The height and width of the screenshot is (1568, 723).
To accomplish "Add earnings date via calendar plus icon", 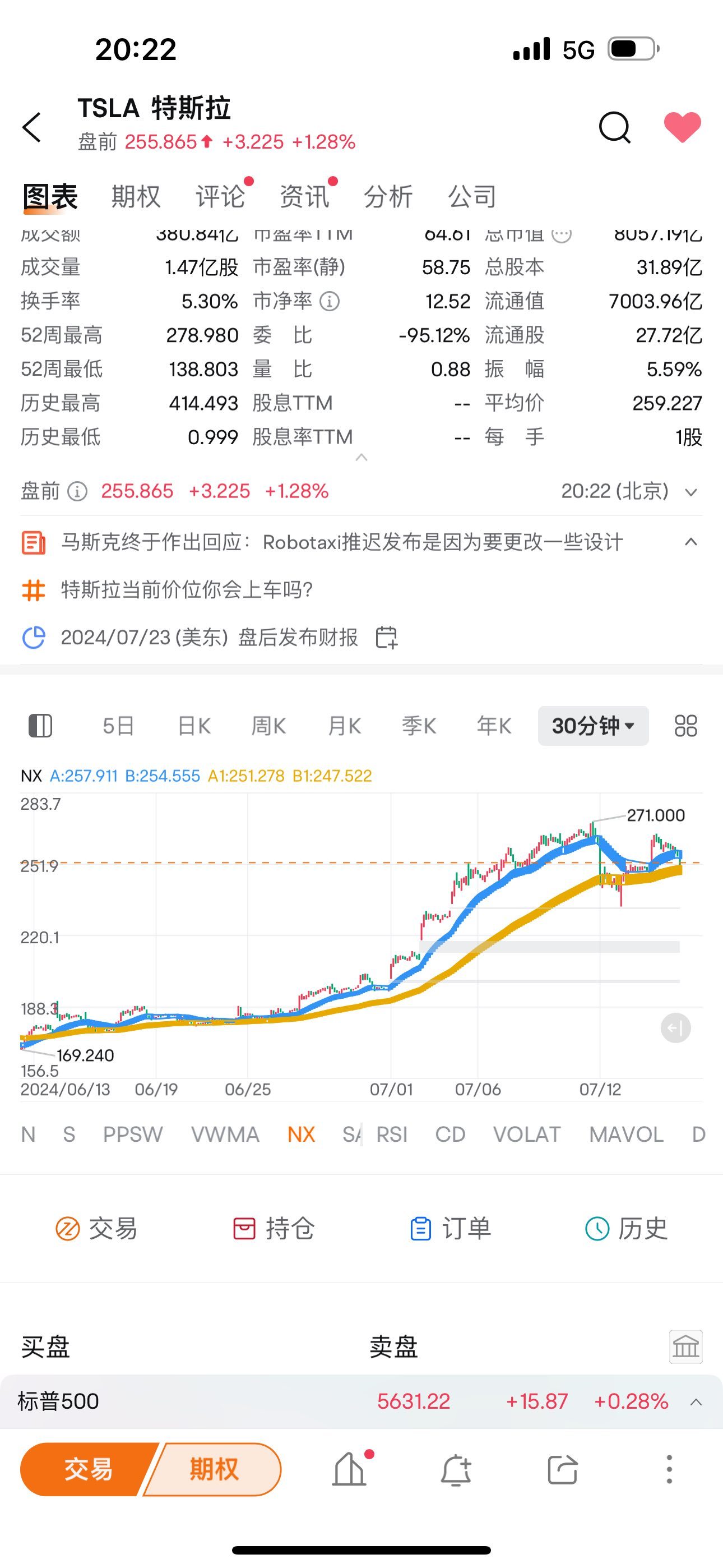I will [387, 637].
